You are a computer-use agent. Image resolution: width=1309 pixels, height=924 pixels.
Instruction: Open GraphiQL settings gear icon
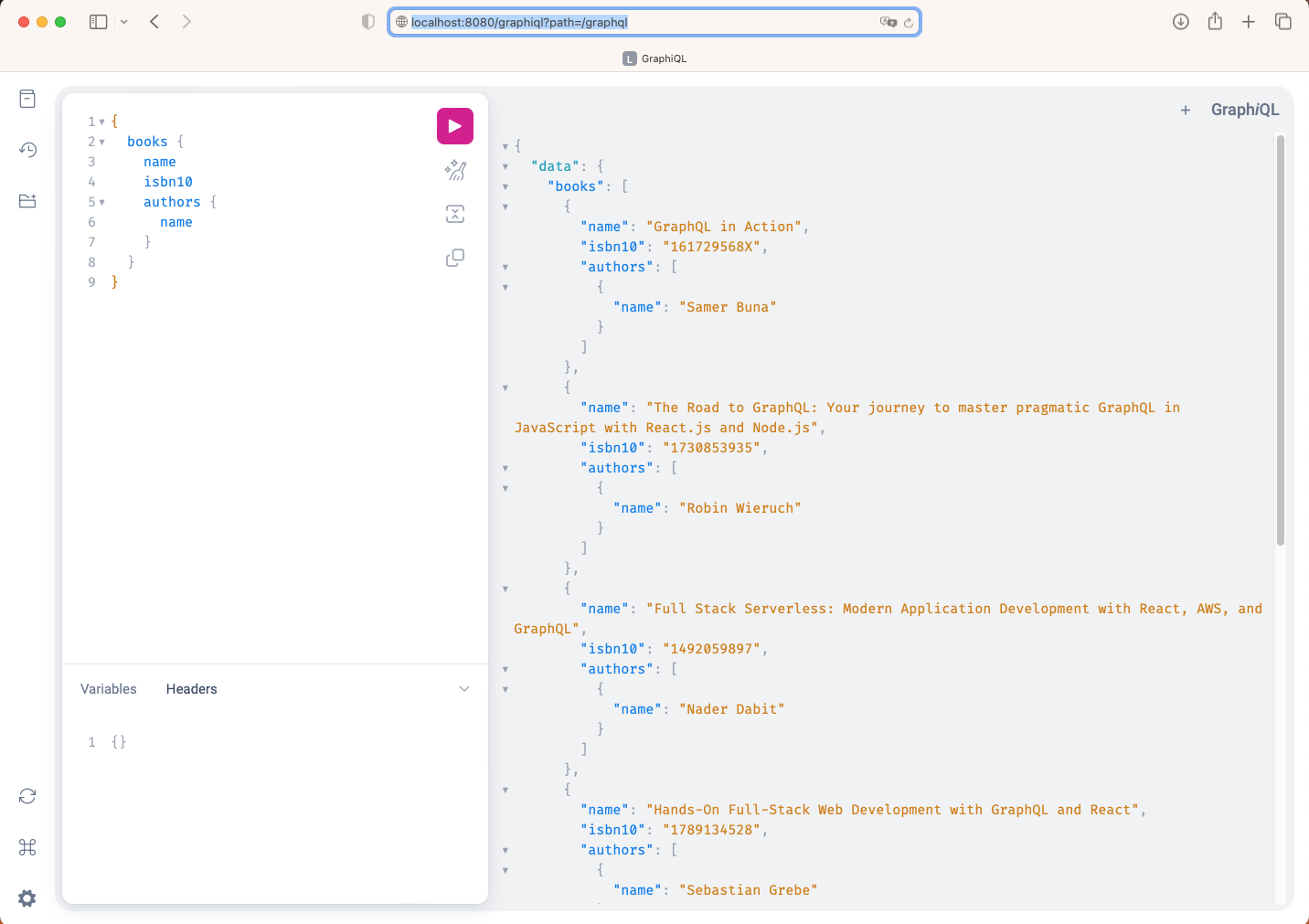click(x=27, y=898)
